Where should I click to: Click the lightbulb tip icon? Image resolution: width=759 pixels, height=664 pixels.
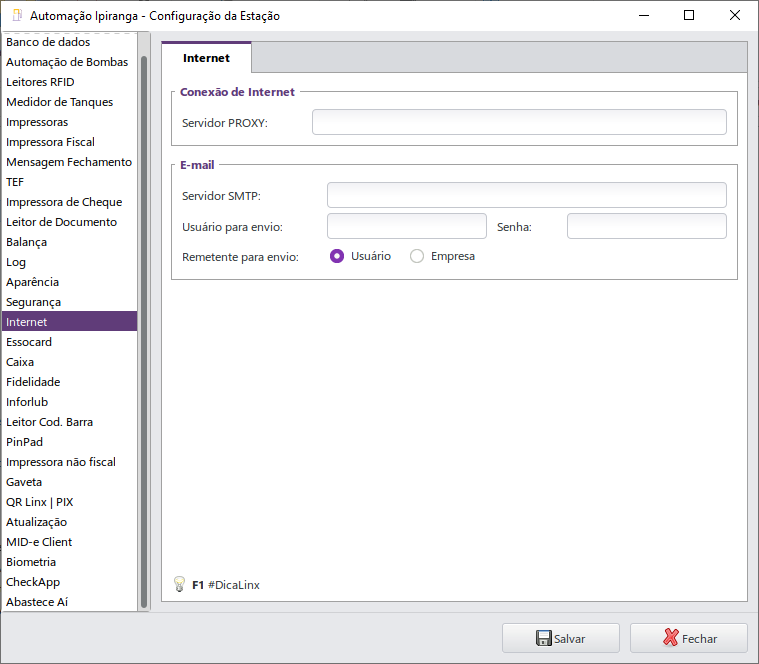(x=179, y=584)
